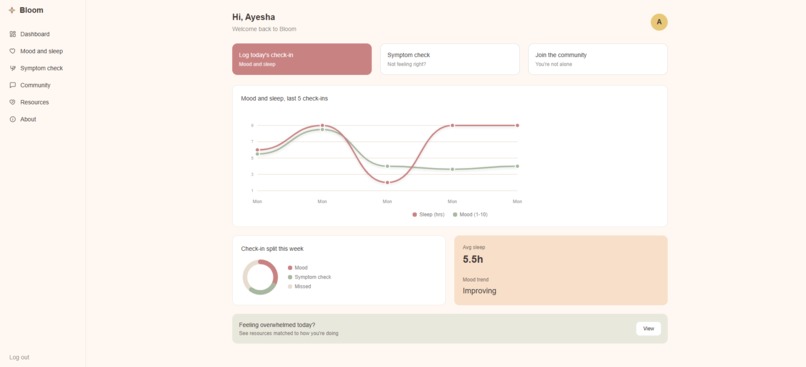Click the last Sleep data point on chart

(517, 125)
